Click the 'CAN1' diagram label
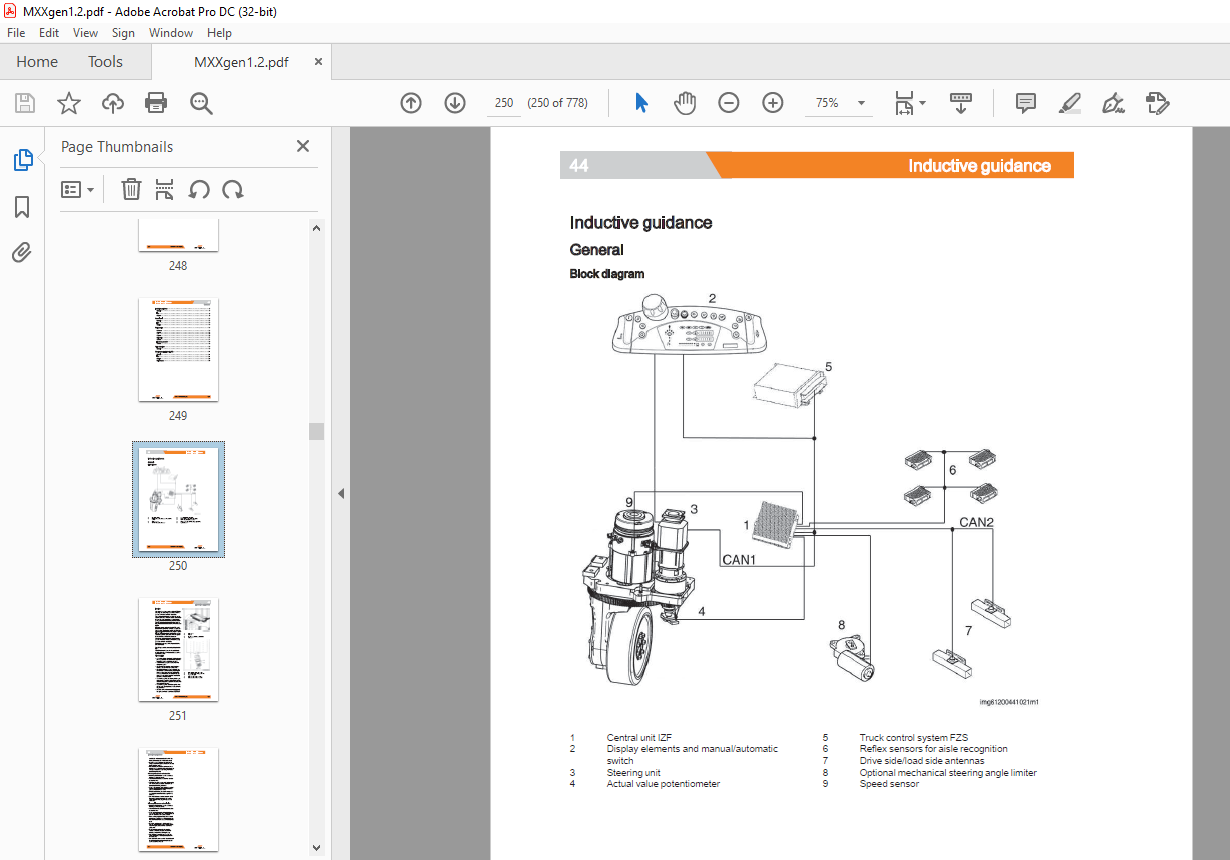 (x=739, y=560)
